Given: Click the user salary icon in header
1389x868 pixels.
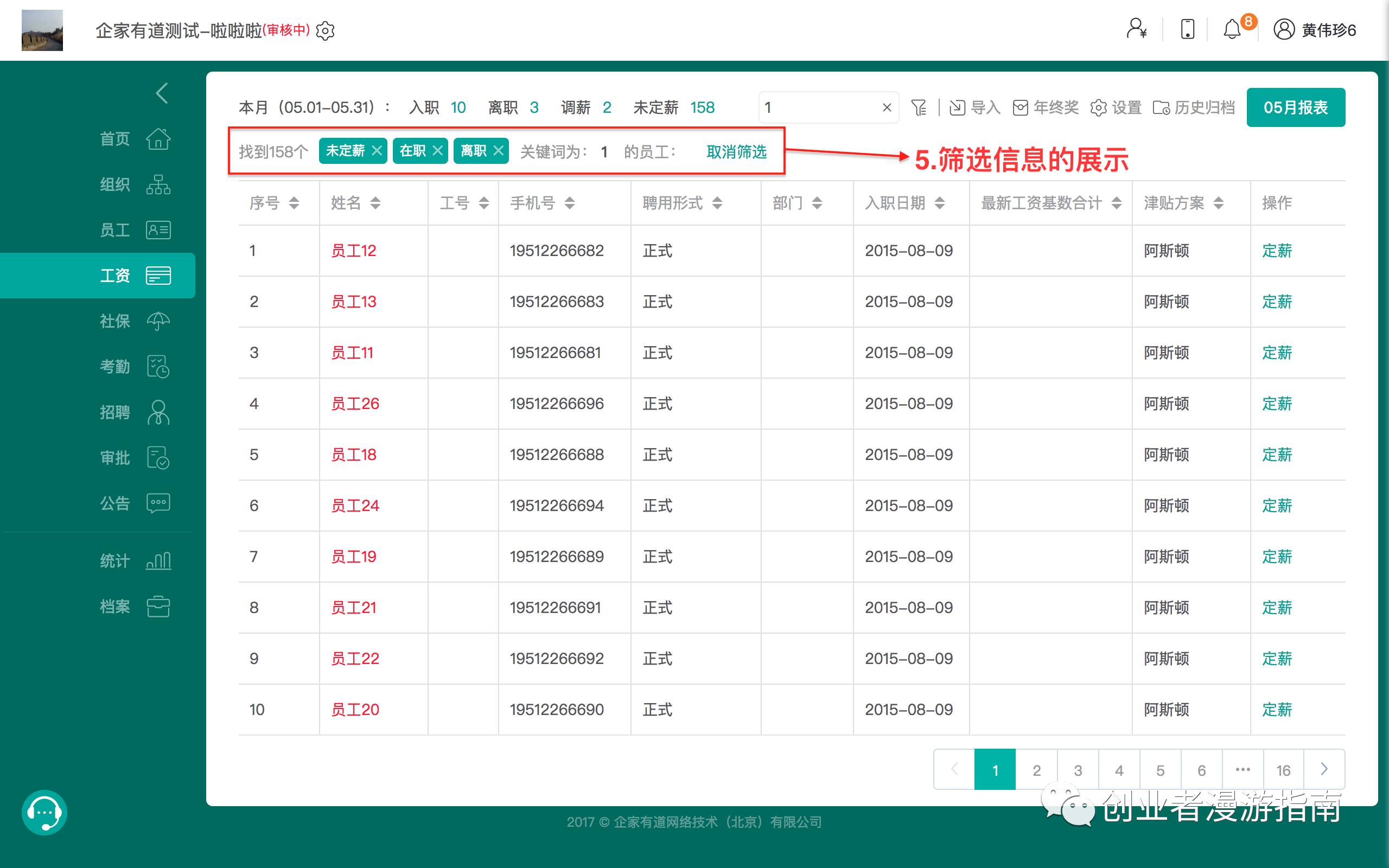Looking at the screenshot, I should click(x=1137, y=29).
